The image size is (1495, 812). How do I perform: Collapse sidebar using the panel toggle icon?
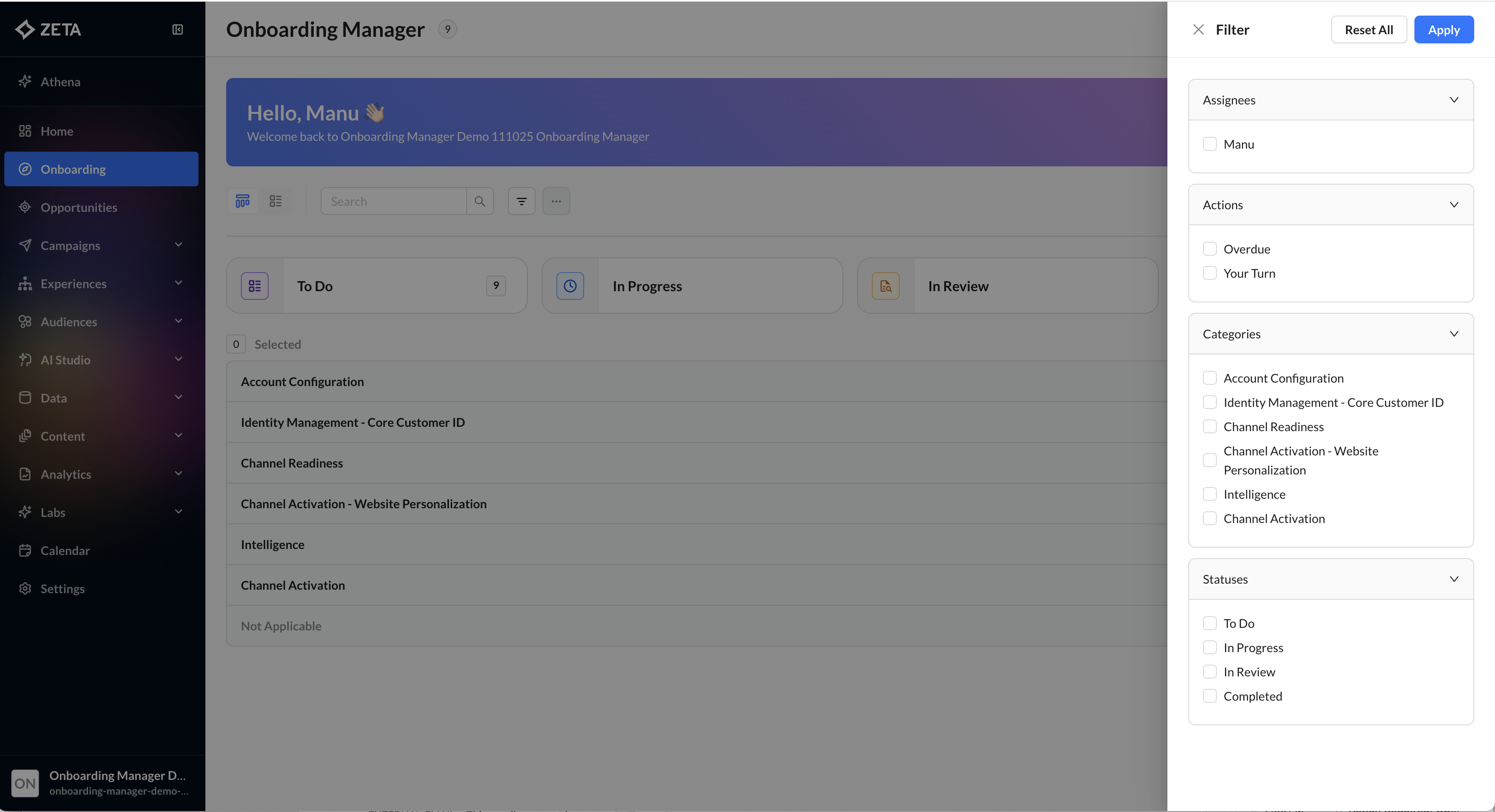178,29
